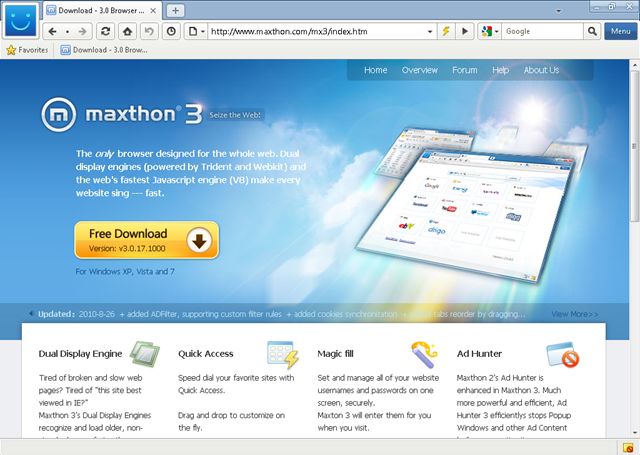Click the 'Seize the Web!' tagline

235,115
